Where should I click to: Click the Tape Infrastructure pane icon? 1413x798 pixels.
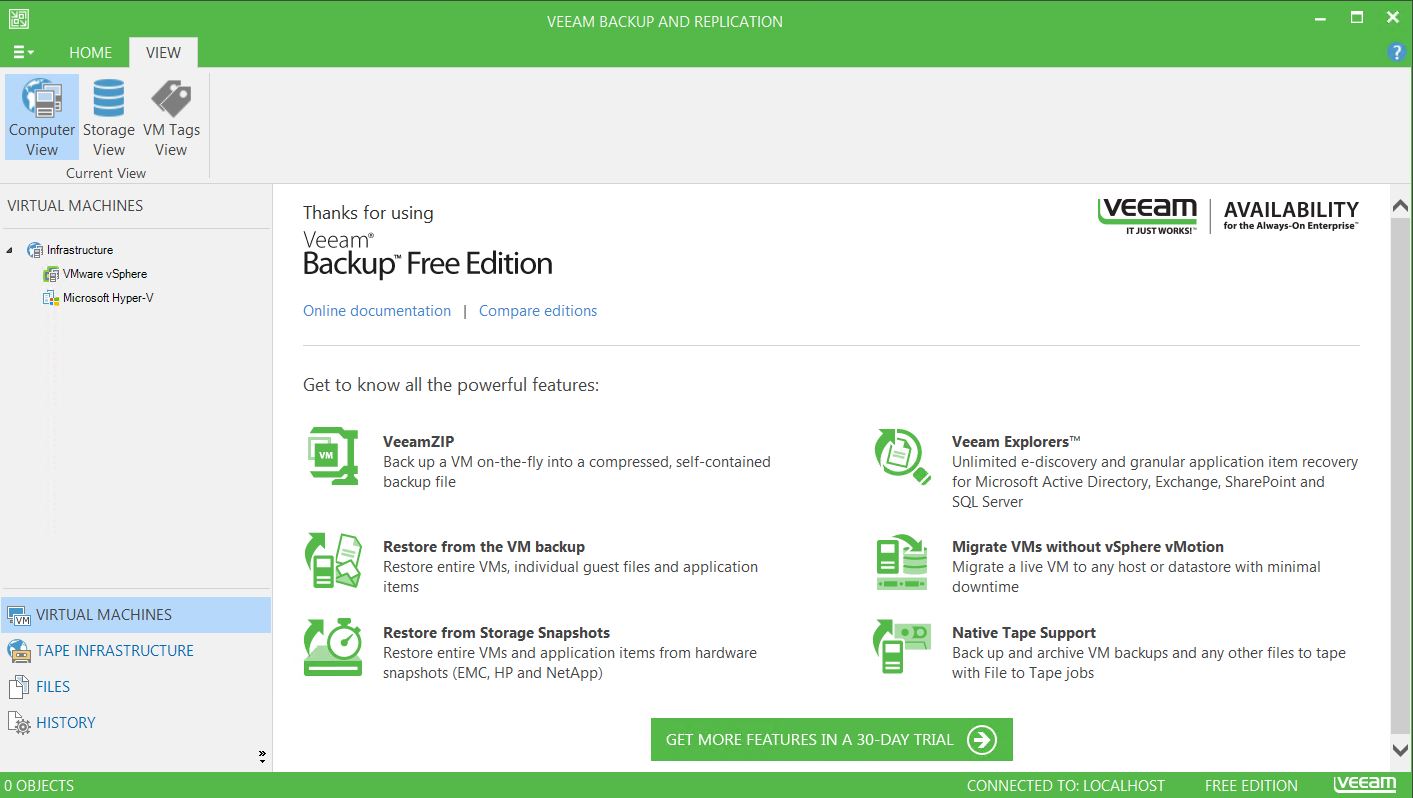pyautogui.click(x=19, y=651)
